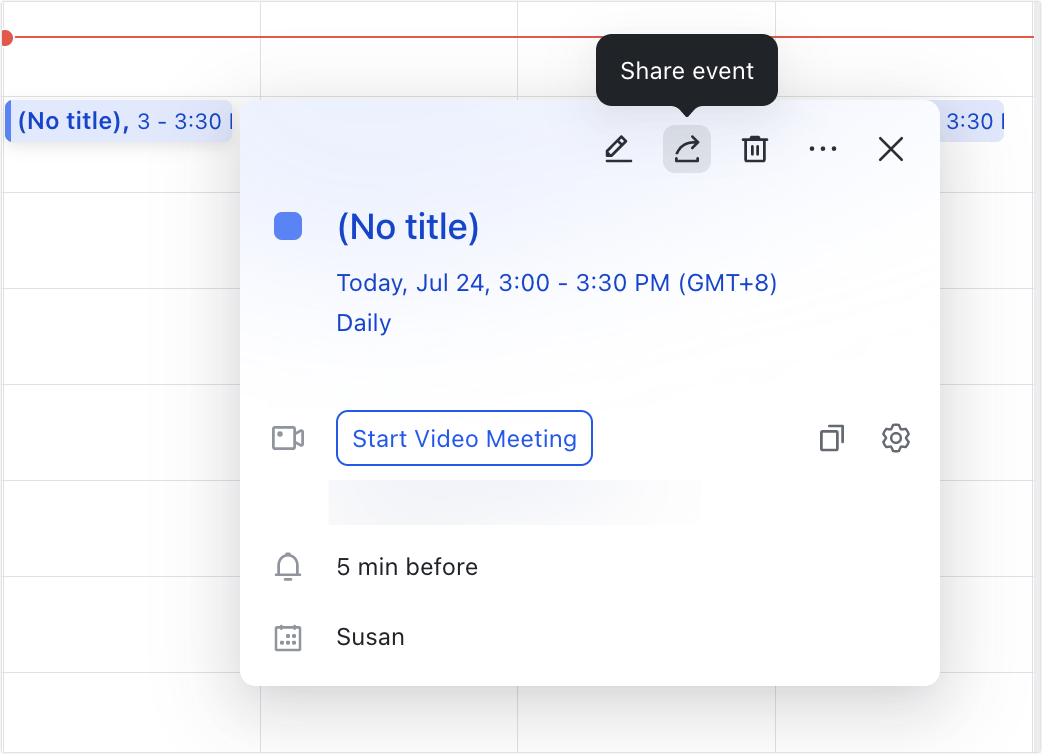Close the event details popup

click(890, 149)
